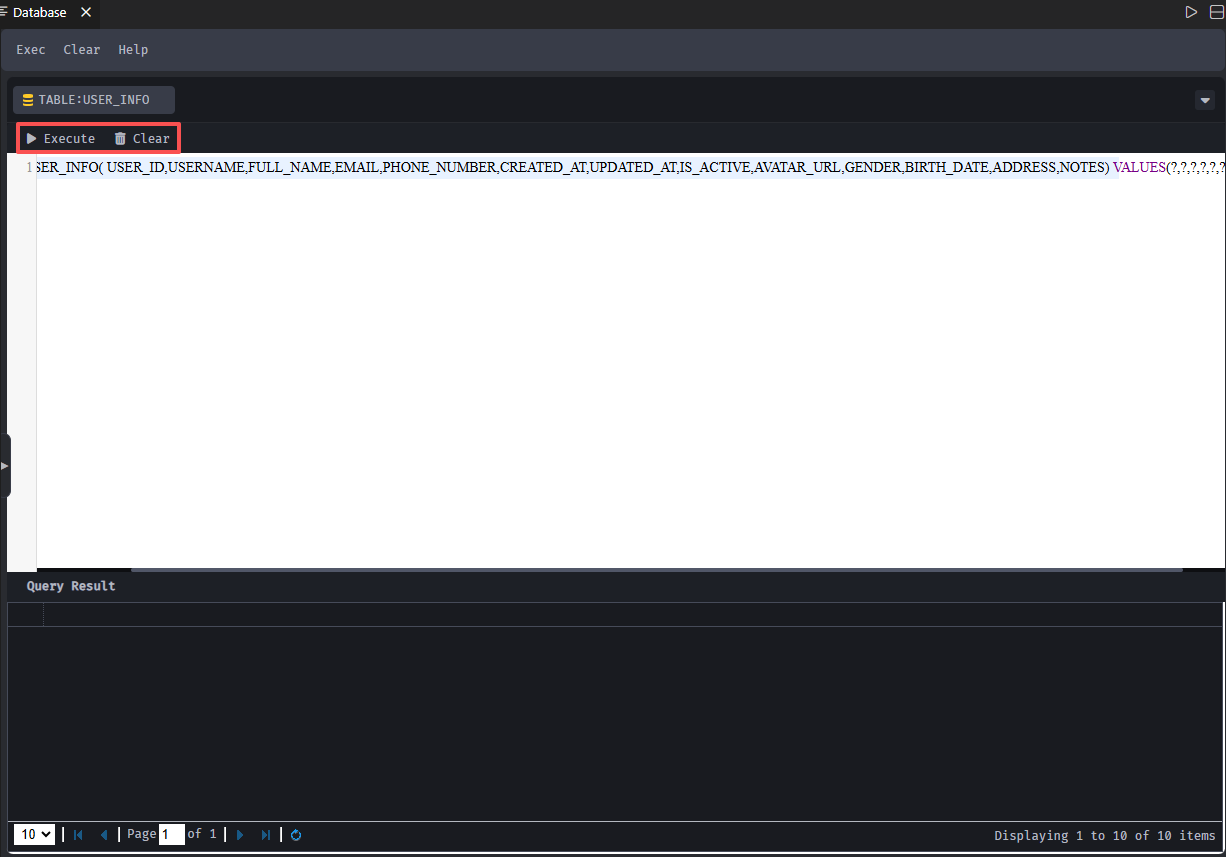Go to previous page of results

pyautogui.click(x=103, y=834)
